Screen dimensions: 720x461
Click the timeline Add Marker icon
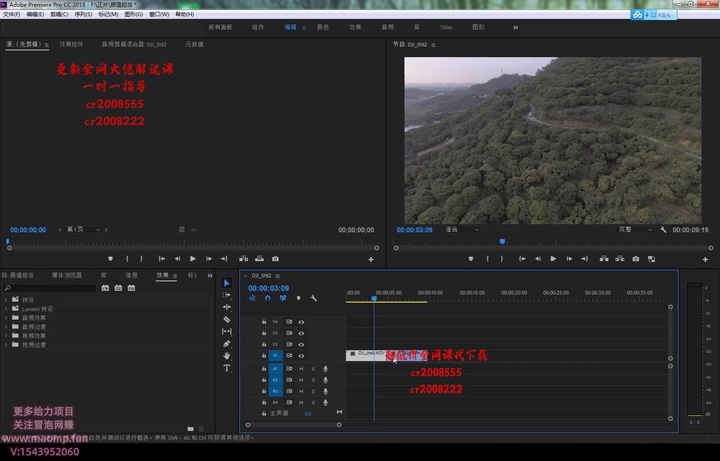(x=298, y=298)
